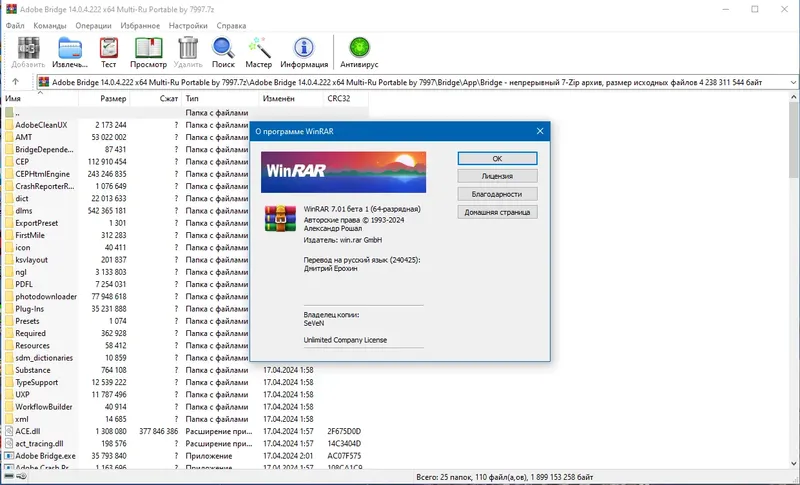Select the dlms folder name

[x=23, y=211]
